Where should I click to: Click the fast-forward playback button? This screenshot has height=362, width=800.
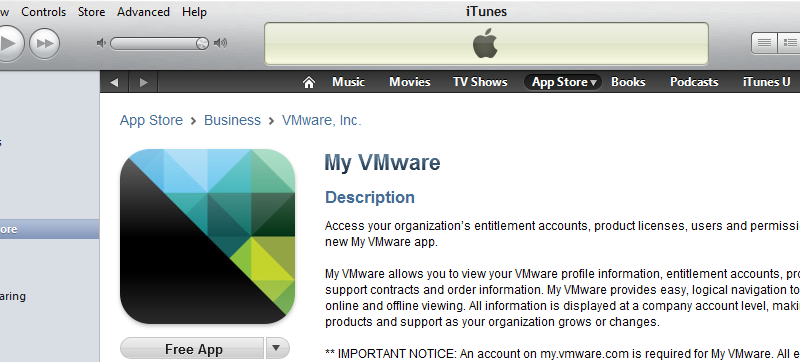click(x=44, y=43)
